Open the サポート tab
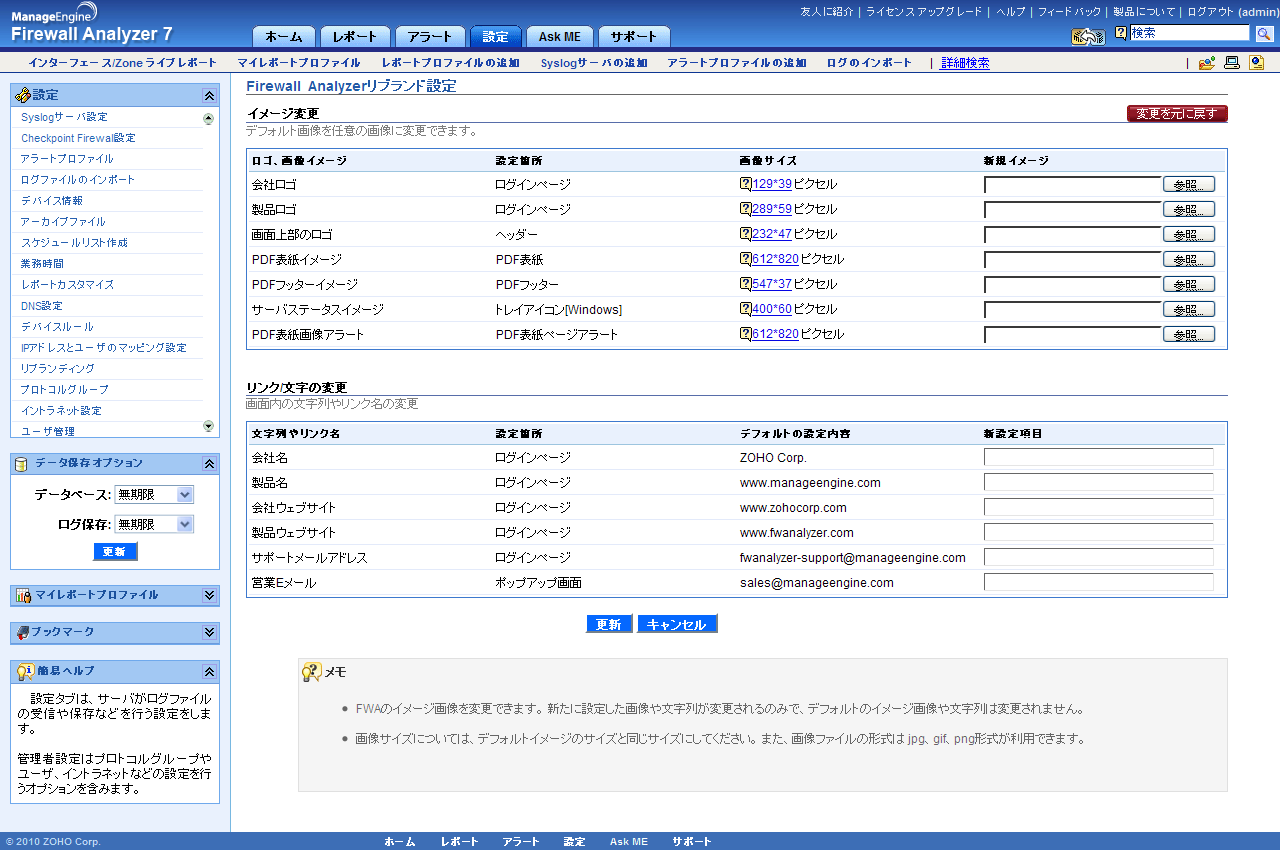 634,37
